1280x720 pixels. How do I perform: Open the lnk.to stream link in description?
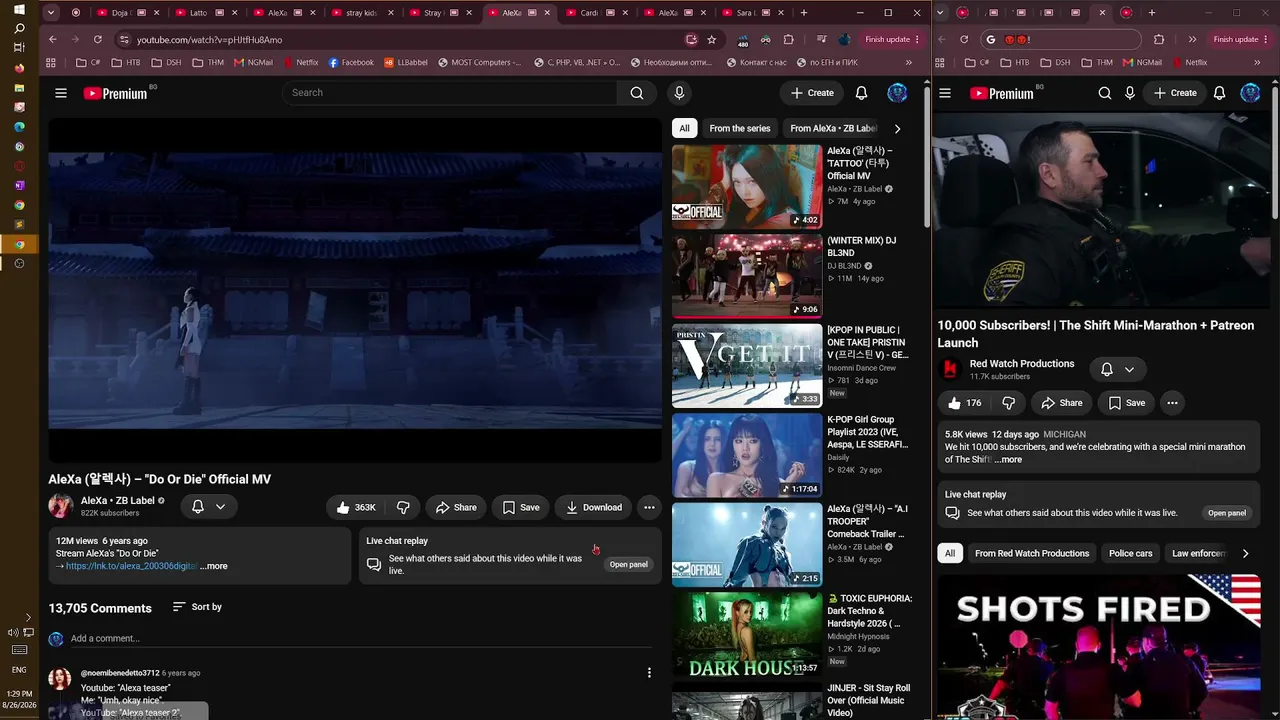pos(131,566)
